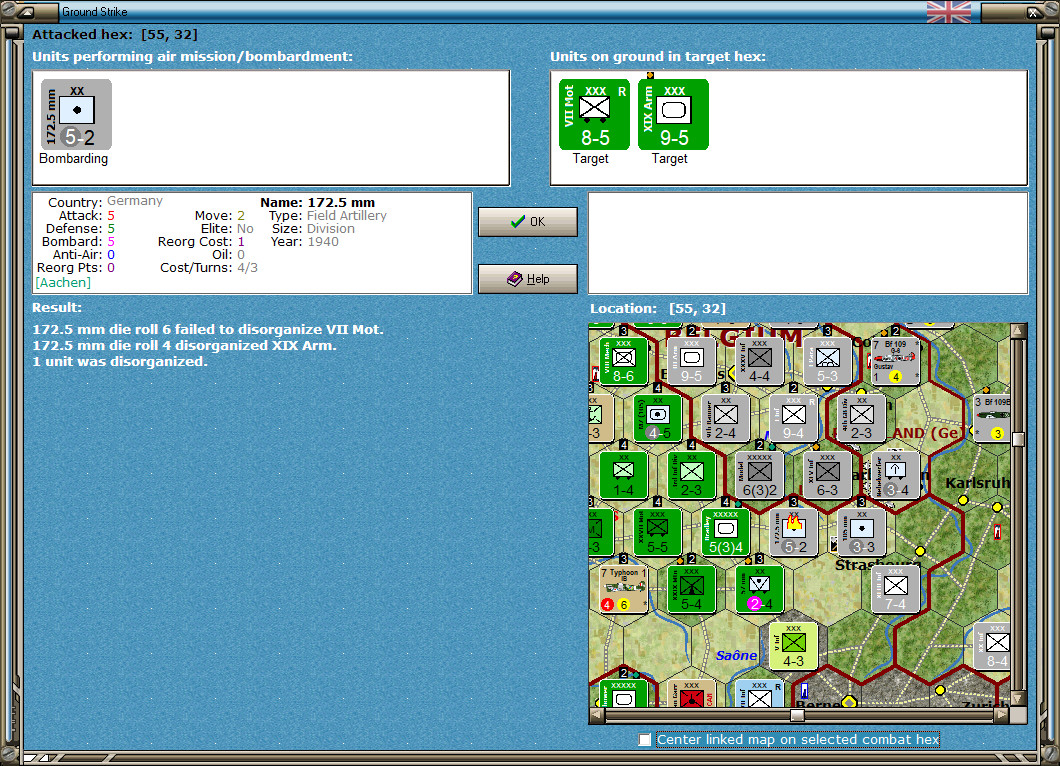Click the Saône river label on map
Screen dimensions: 1060x766
pyautogui.click(x=736, y=655)
